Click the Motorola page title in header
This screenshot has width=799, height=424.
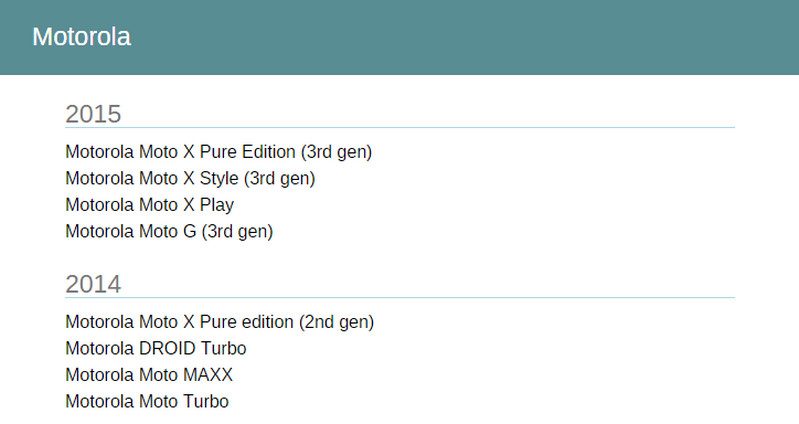[81, 37]
